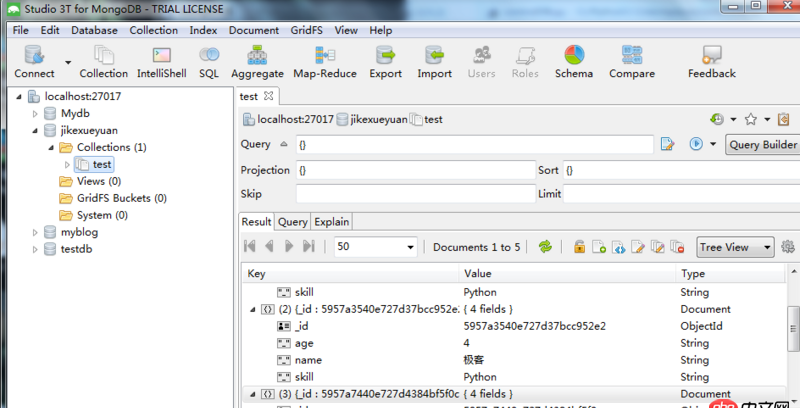The width and height of the screenshot is (800, 408).
Task: Click the Limit input field
Action: point(681,194)
